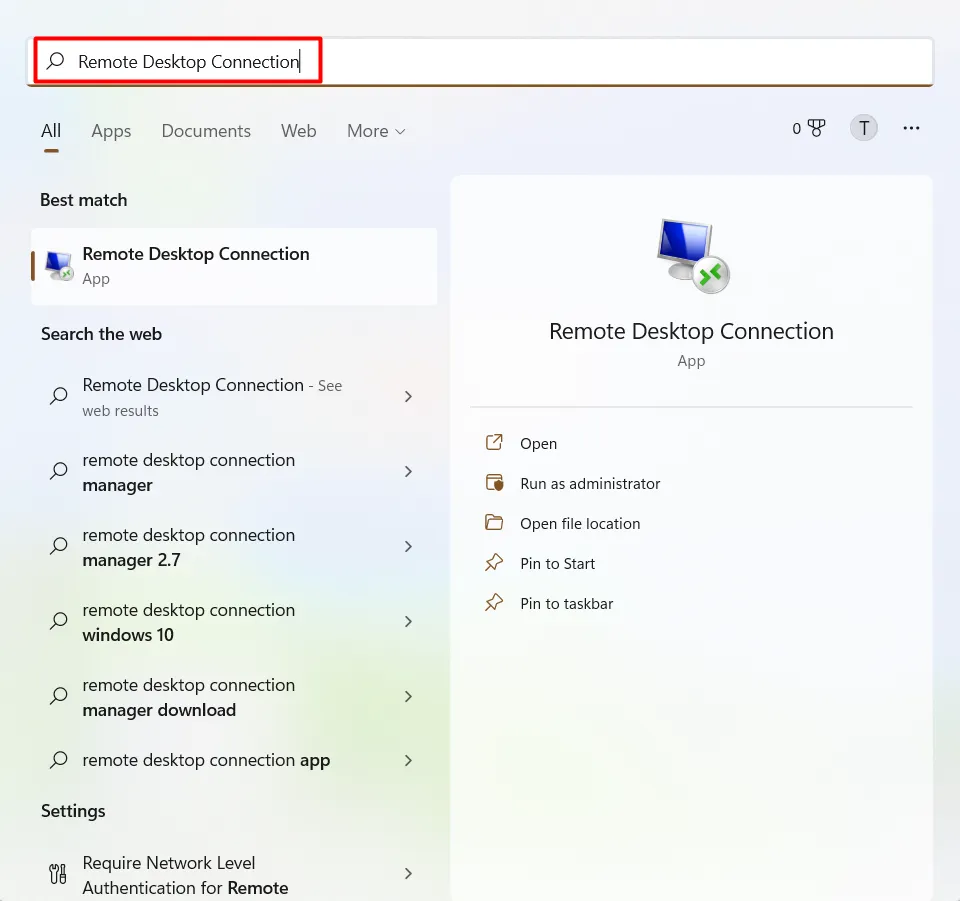Switch to the Documents tab

coord(206,131)
